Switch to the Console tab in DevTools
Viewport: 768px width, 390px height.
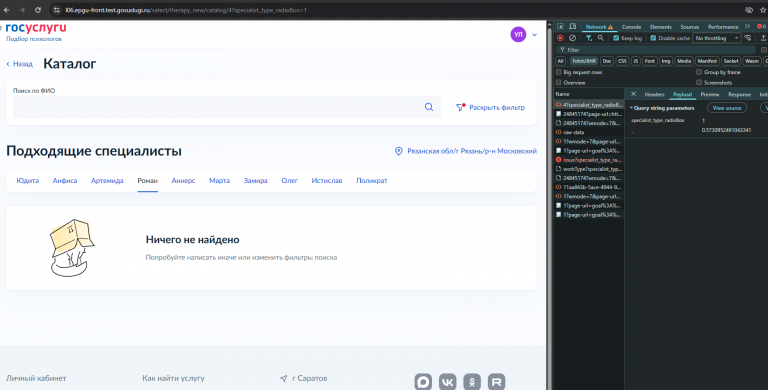coord(631,26)
